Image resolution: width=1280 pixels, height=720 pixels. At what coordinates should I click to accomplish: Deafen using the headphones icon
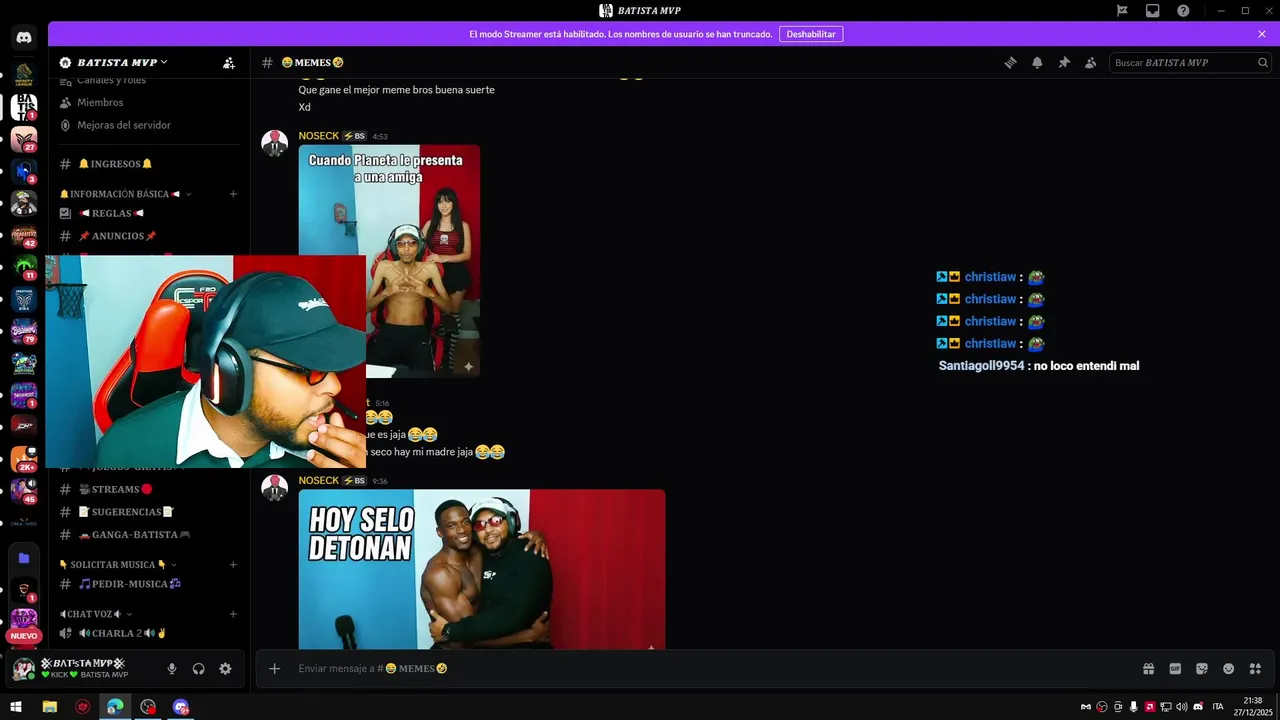[x=198, y=669]
